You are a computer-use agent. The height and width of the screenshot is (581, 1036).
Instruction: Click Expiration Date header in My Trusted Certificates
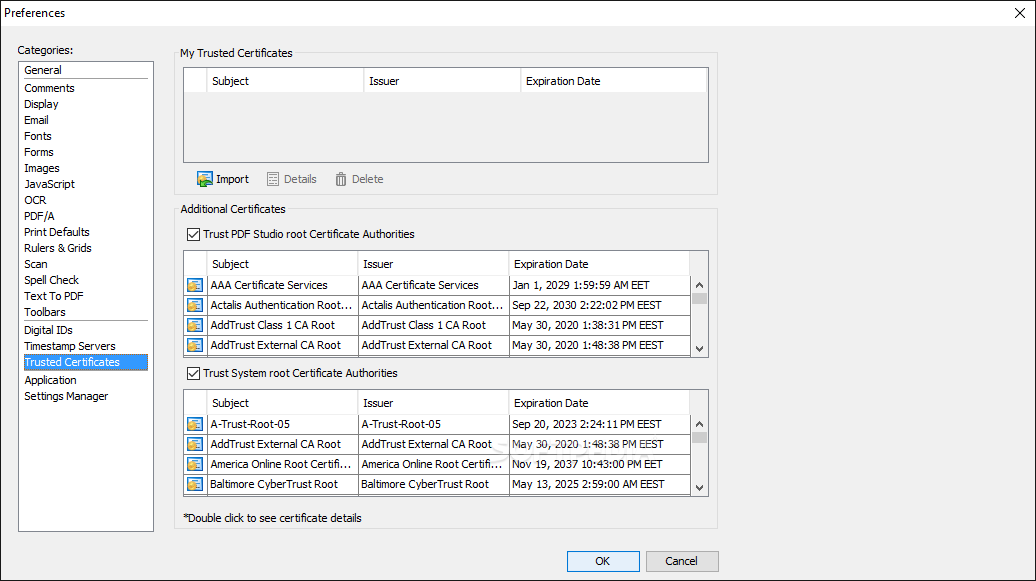pyautogui.click(x=614, y=81)
